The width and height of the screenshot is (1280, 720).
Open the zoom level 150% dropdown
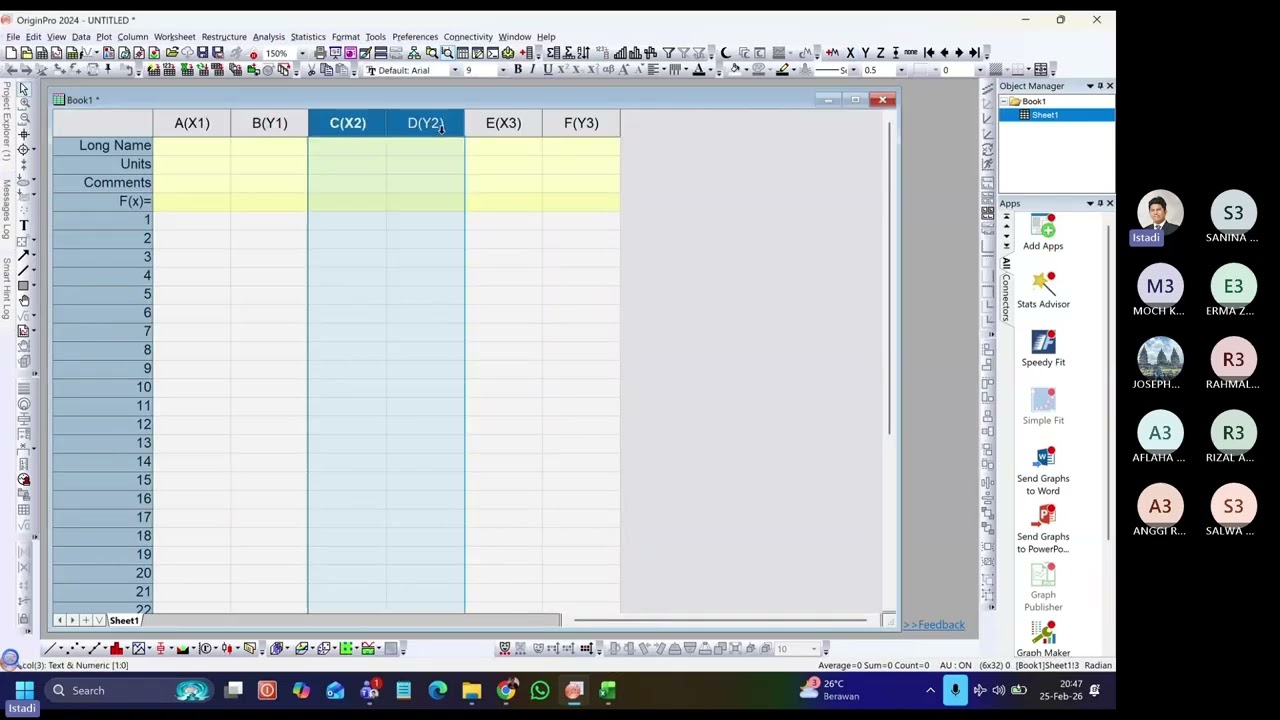tap(301, 52)
